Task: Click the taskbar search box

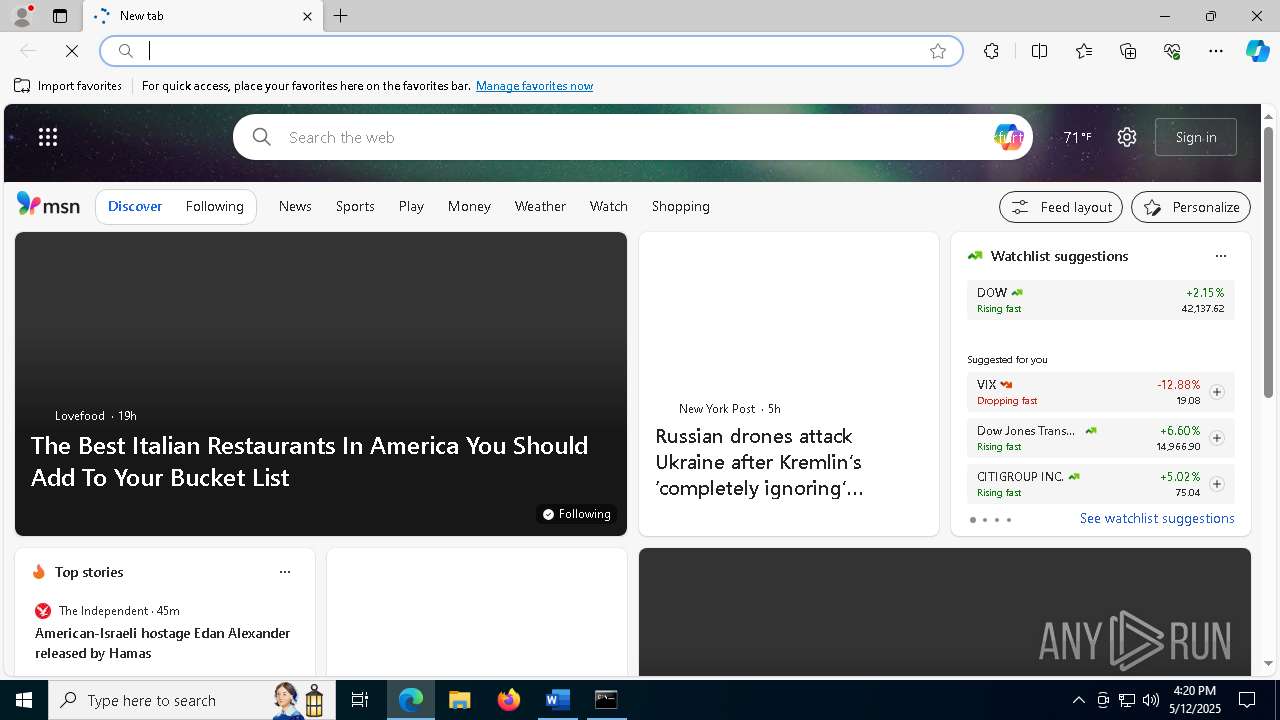Action: pyautogui.click(x=192, y=700)
